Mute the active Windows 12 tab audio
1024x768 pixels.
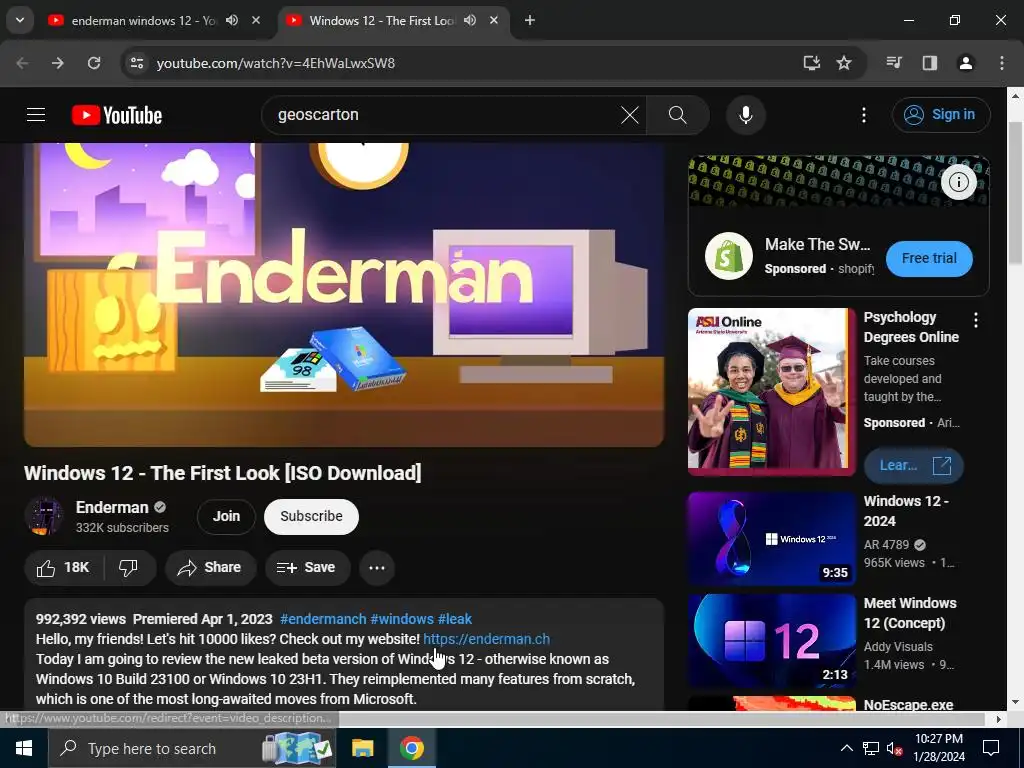coord(470,21)
